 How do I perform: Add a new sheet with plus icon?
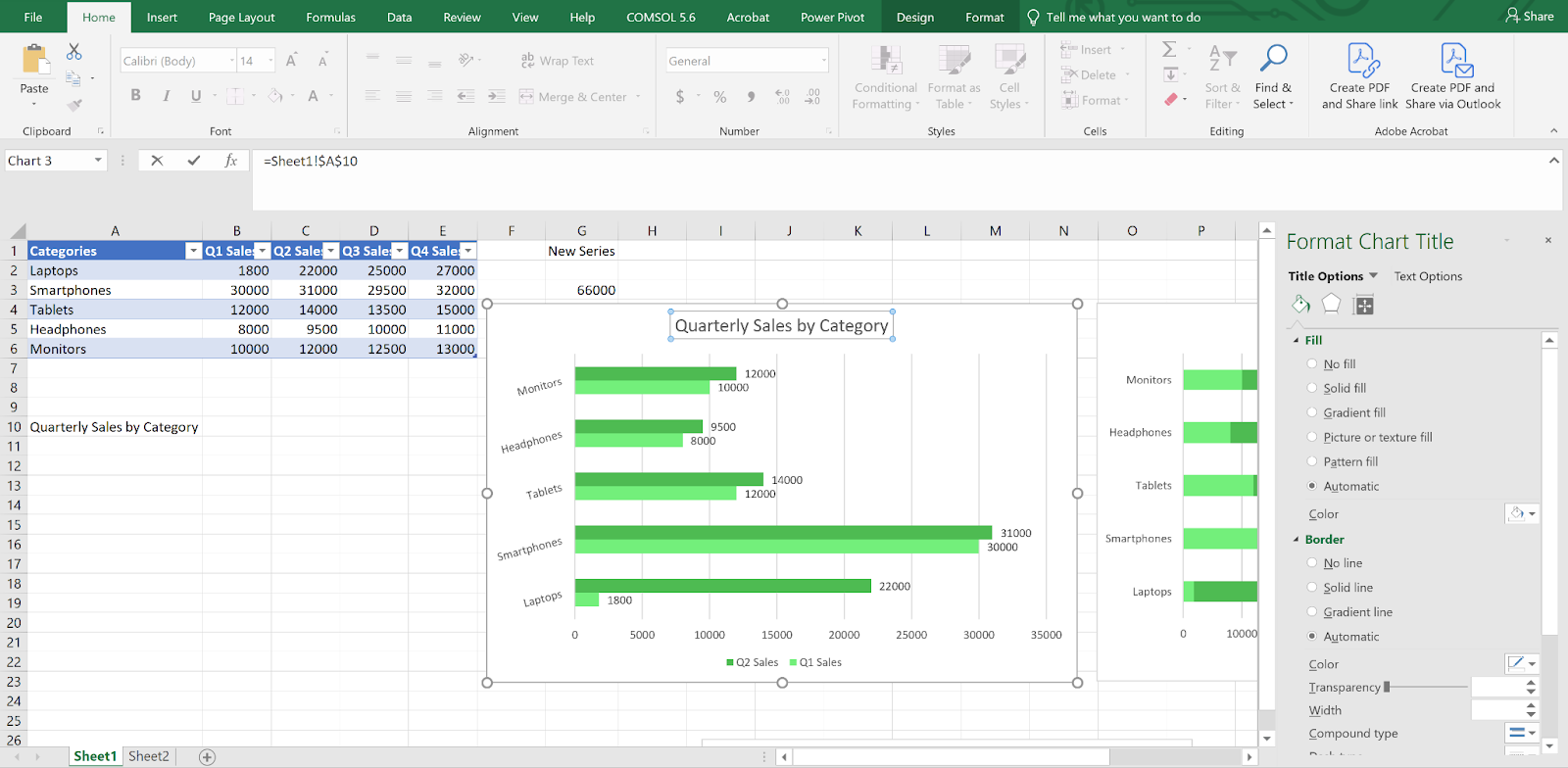(207, 756)
